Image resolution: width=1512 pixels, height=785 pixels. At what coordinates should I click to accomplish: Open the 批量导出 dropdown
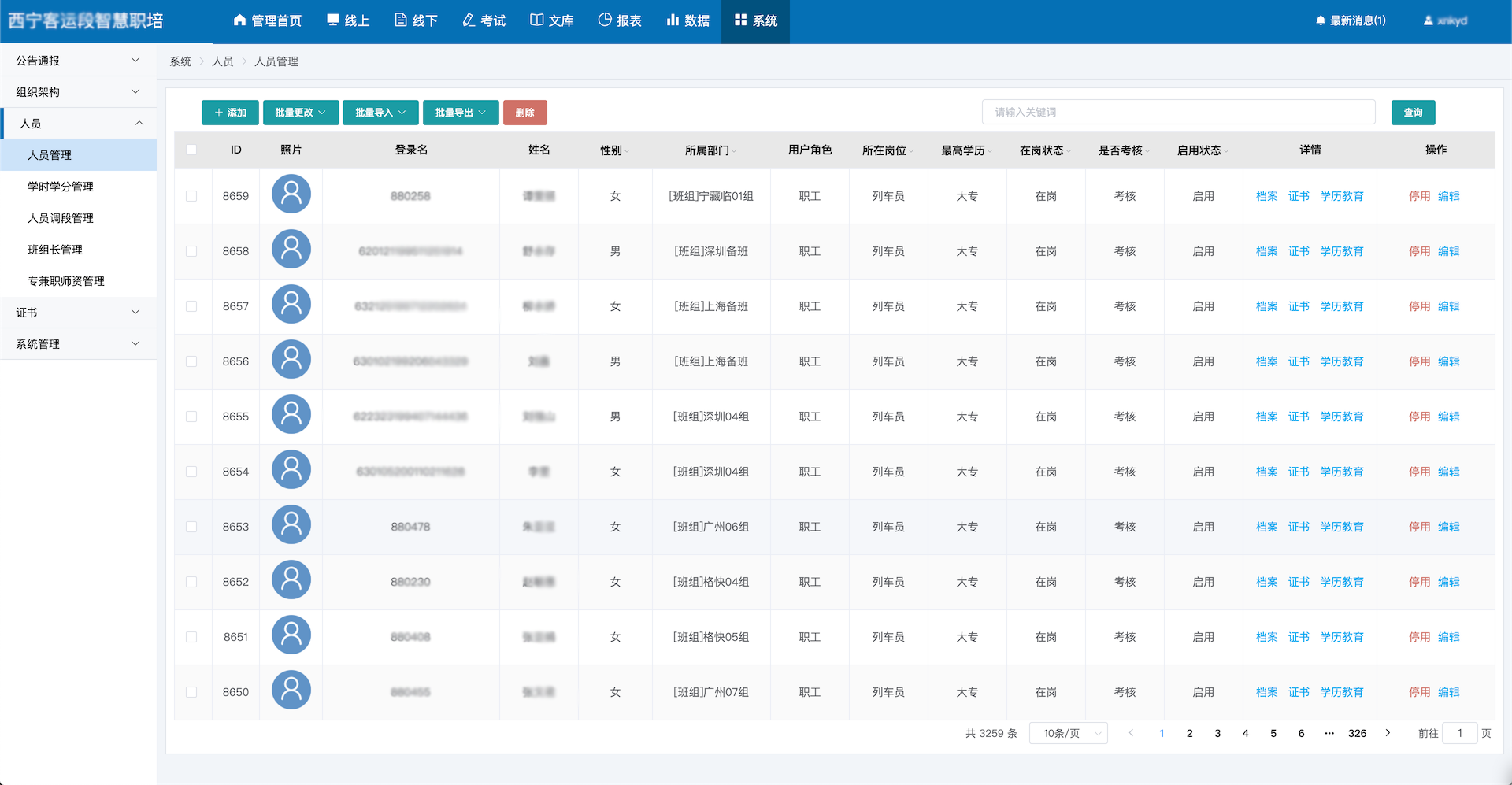[x=461, y=113]
